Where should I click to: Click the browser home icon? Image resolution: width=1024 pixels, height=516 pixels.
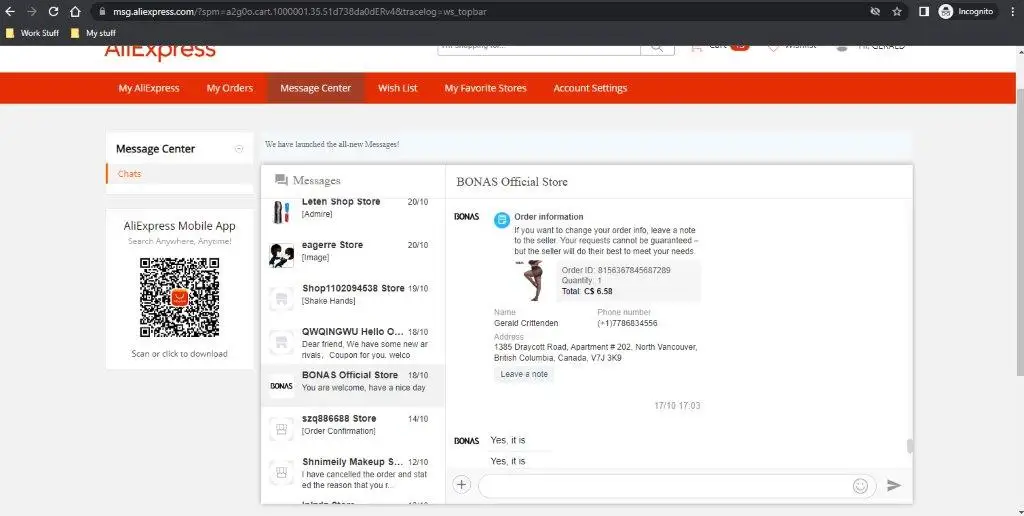pos(76,12)
